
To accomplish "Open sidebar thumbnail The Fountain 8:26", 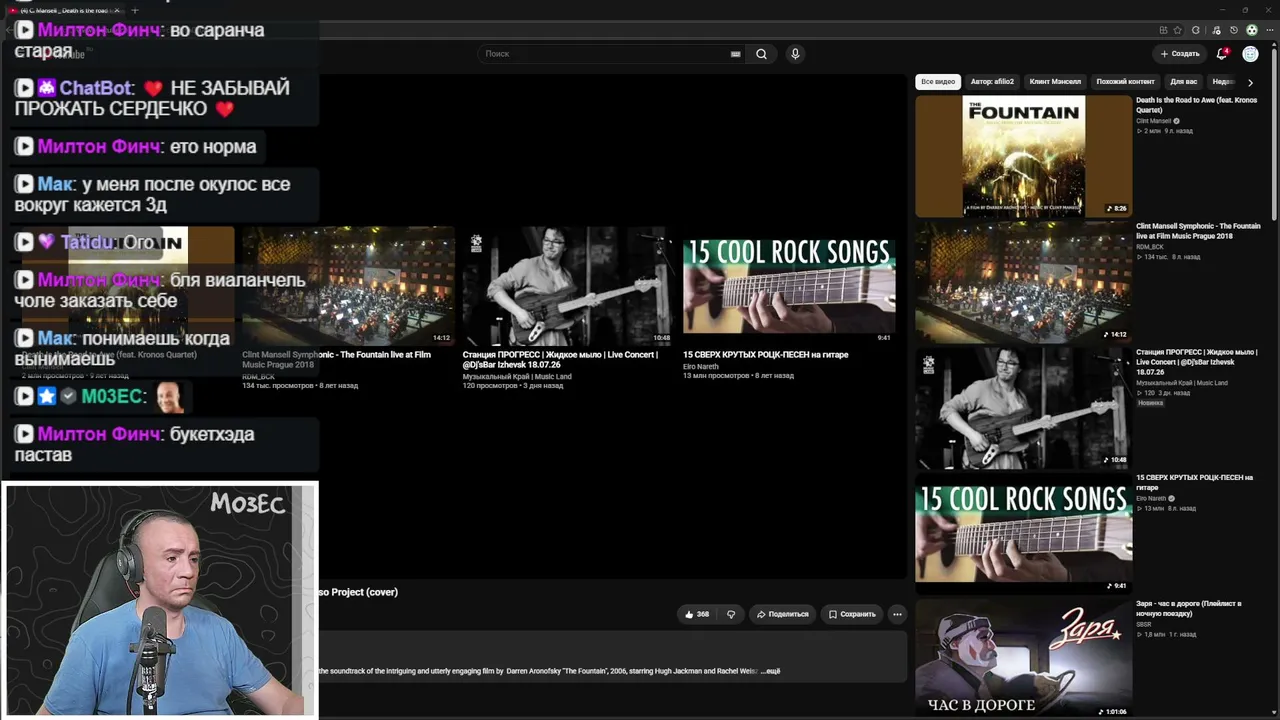I will point(1023,156).
